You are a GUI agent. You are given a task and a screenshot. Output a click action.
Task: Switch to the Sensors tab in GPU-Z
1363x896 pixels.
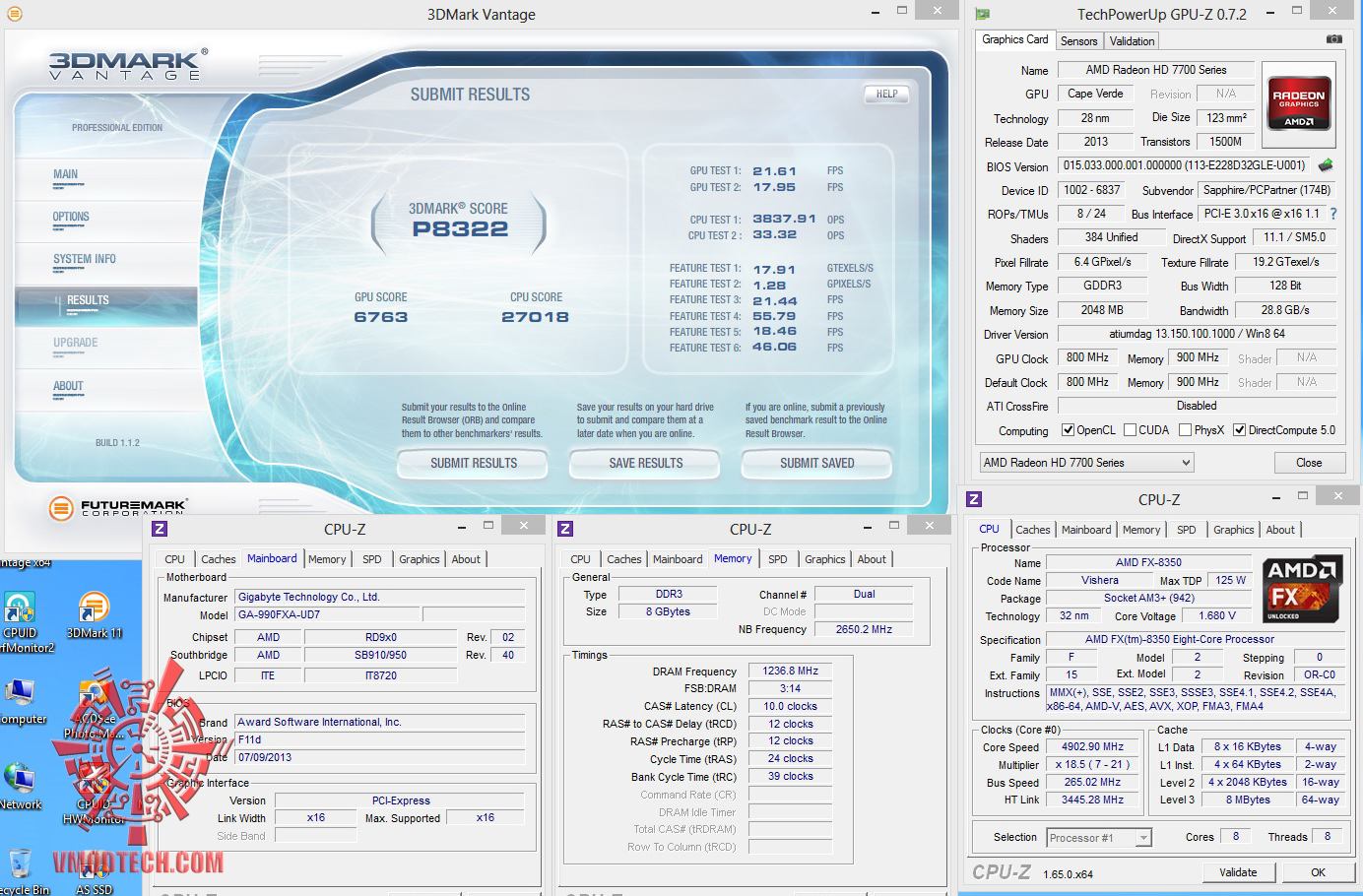(x=1078, y=41)
